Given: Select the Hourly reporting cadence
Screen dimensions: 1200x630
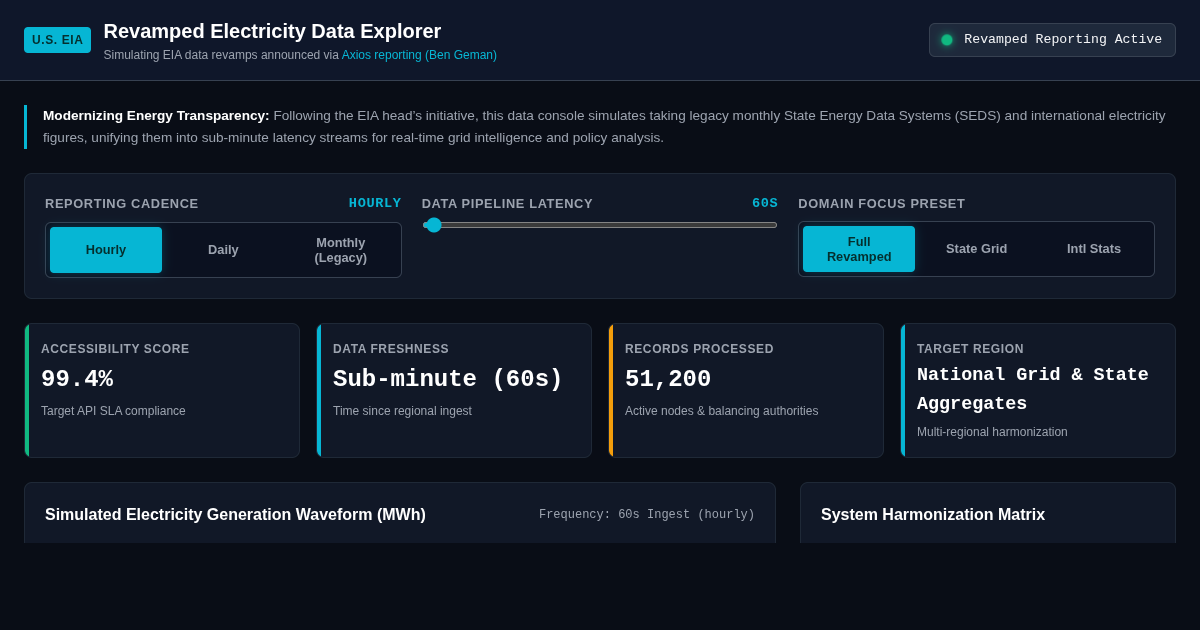Looking at the screenshot, I should pyautogui.click(x=106, y=250).
